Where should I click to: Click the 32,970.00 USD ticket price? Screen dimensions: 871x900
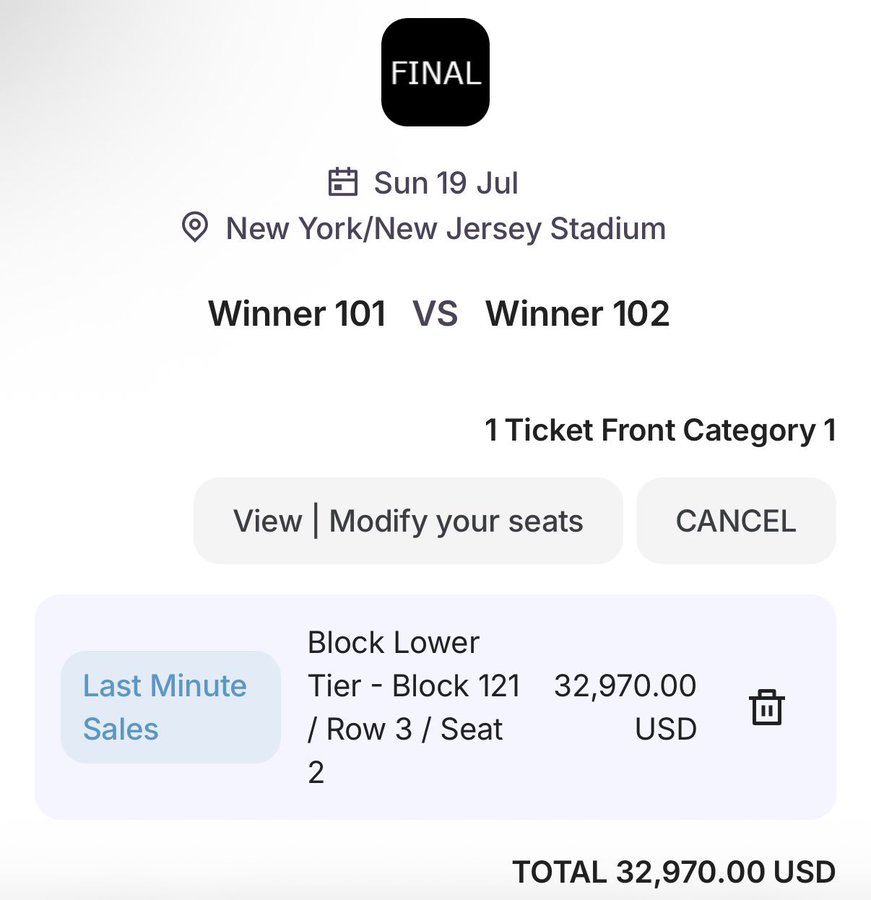[x=625, y=707]
